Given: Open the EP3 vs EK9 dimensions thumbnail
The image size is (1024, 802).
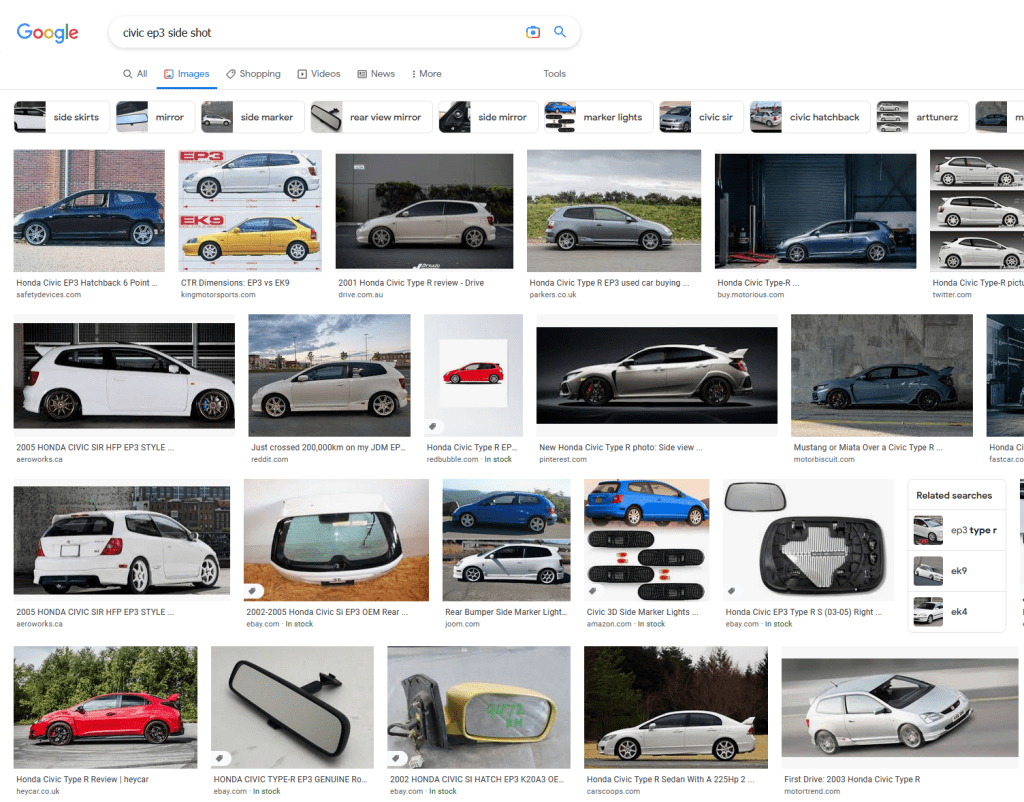Looking at the screenshot, I should 250,210.
